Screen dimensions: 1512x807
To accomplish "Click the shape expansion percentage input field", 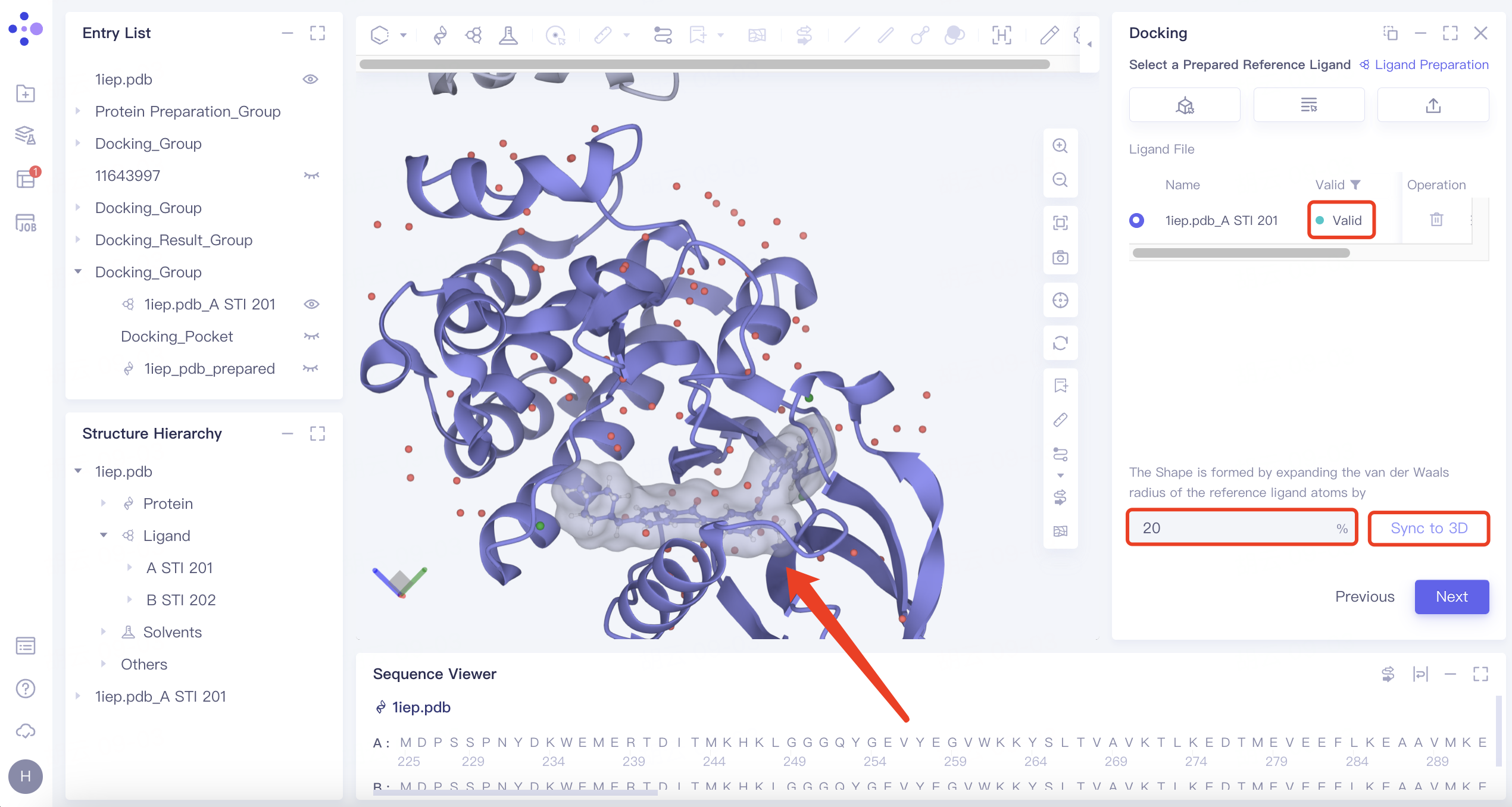I will 1233,528.
